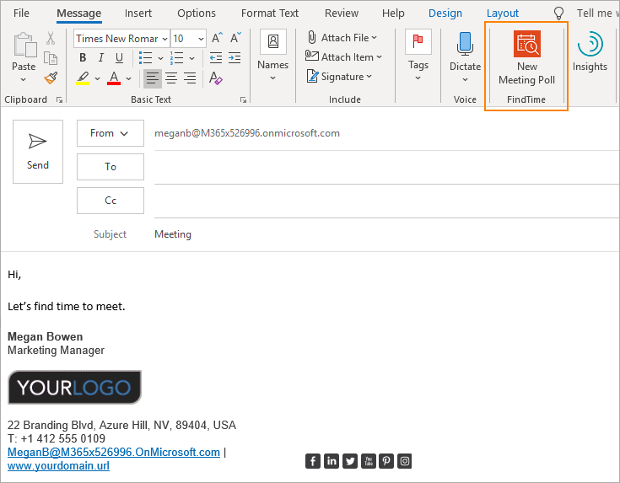Click the YouTube icon in signature
The height and width of the screenshot is (483, 620).
click(x=368, y=461)
